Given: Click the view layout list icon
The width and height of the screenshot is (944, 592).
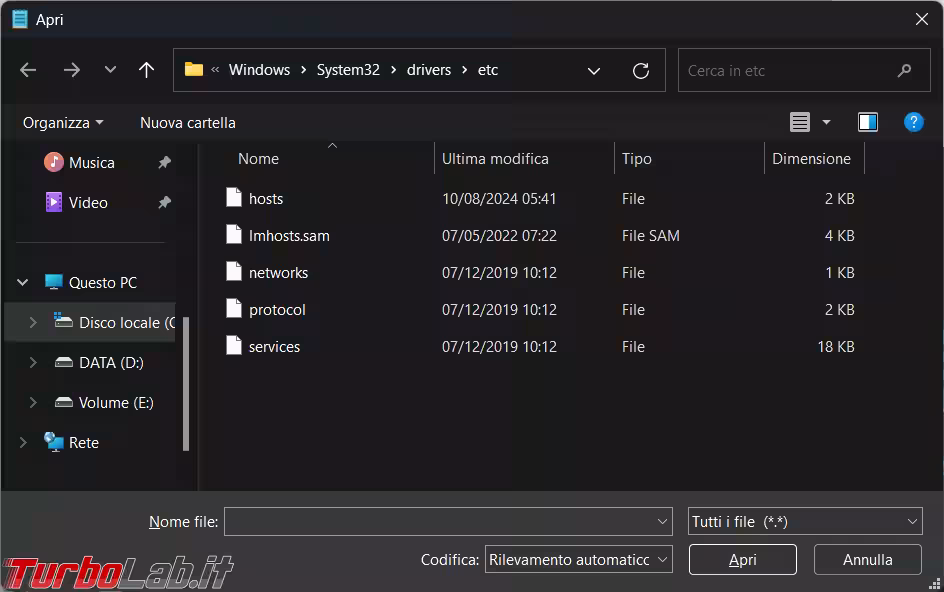Looking at the screenshot, I should [800, 122].
